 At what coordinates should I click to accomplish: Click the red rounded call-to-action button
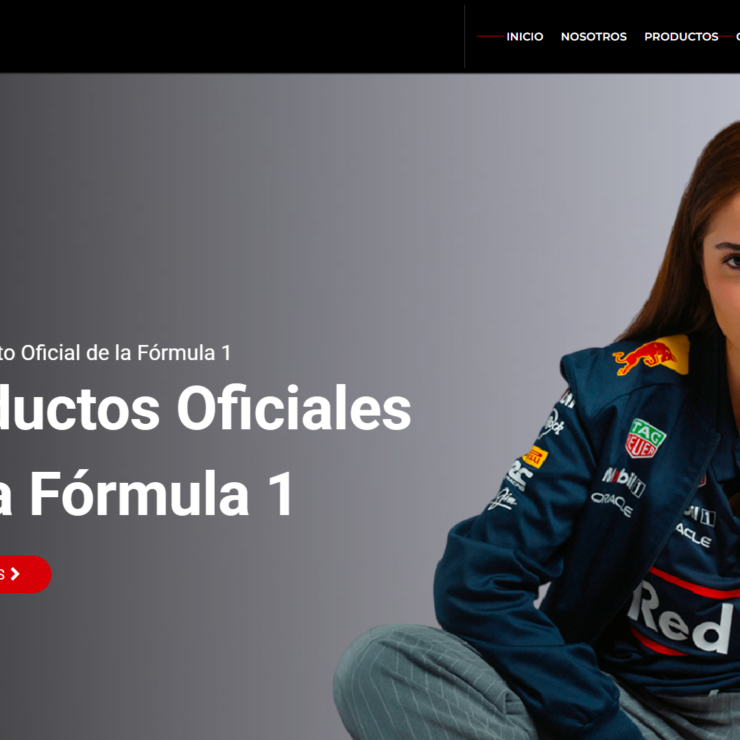(x=25, y=574)
